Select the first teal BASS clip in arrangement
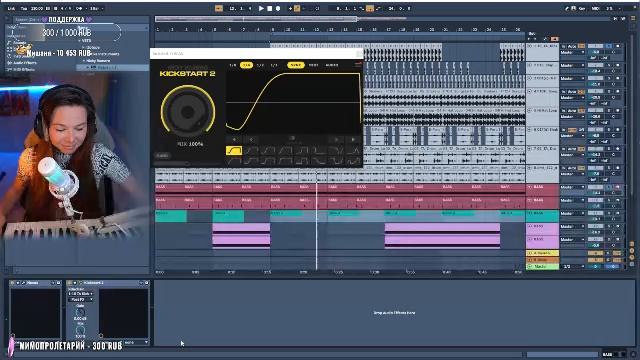 coord(171,216)
